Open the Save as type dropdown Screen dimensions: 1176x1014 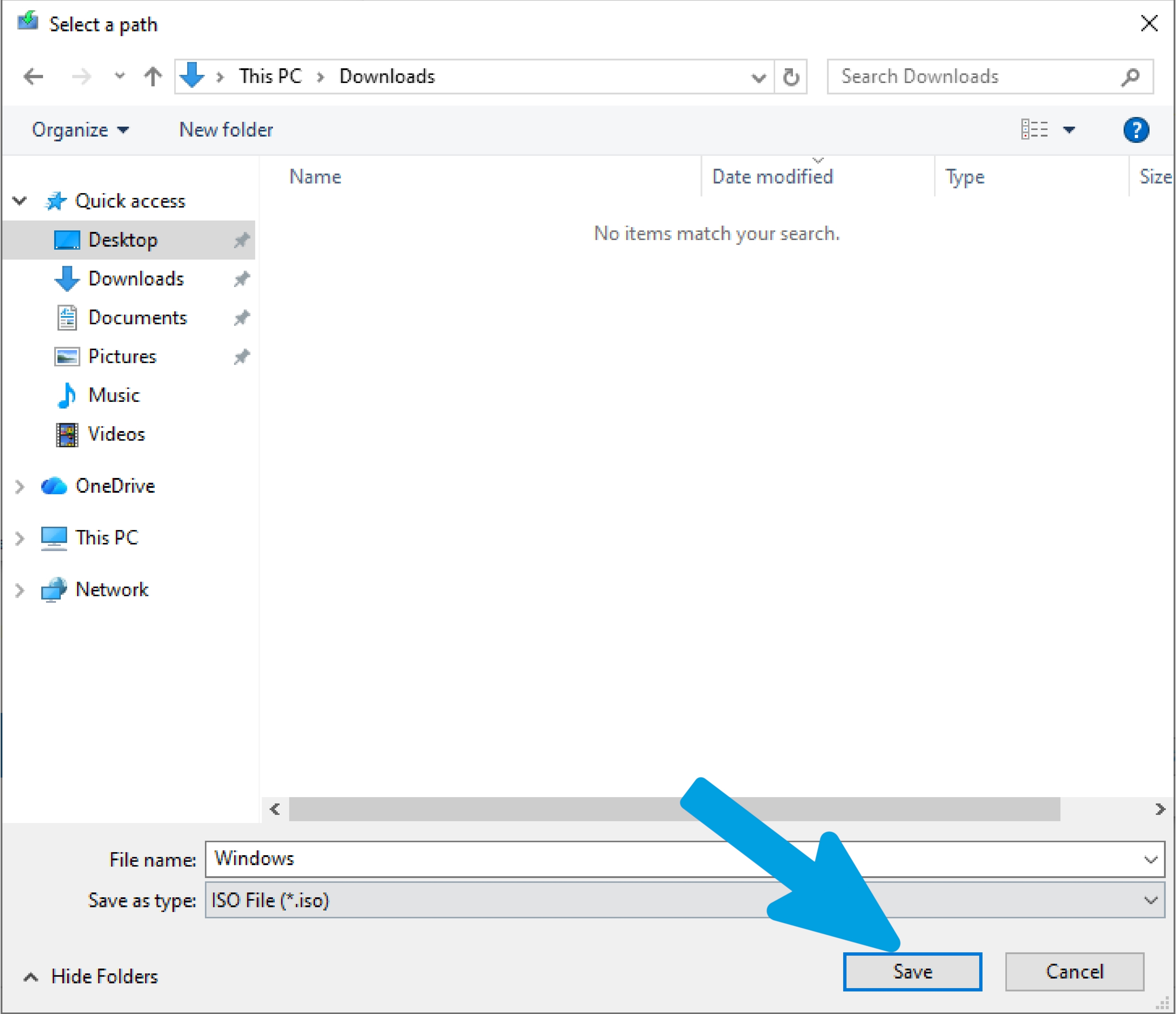click(685, 900)
